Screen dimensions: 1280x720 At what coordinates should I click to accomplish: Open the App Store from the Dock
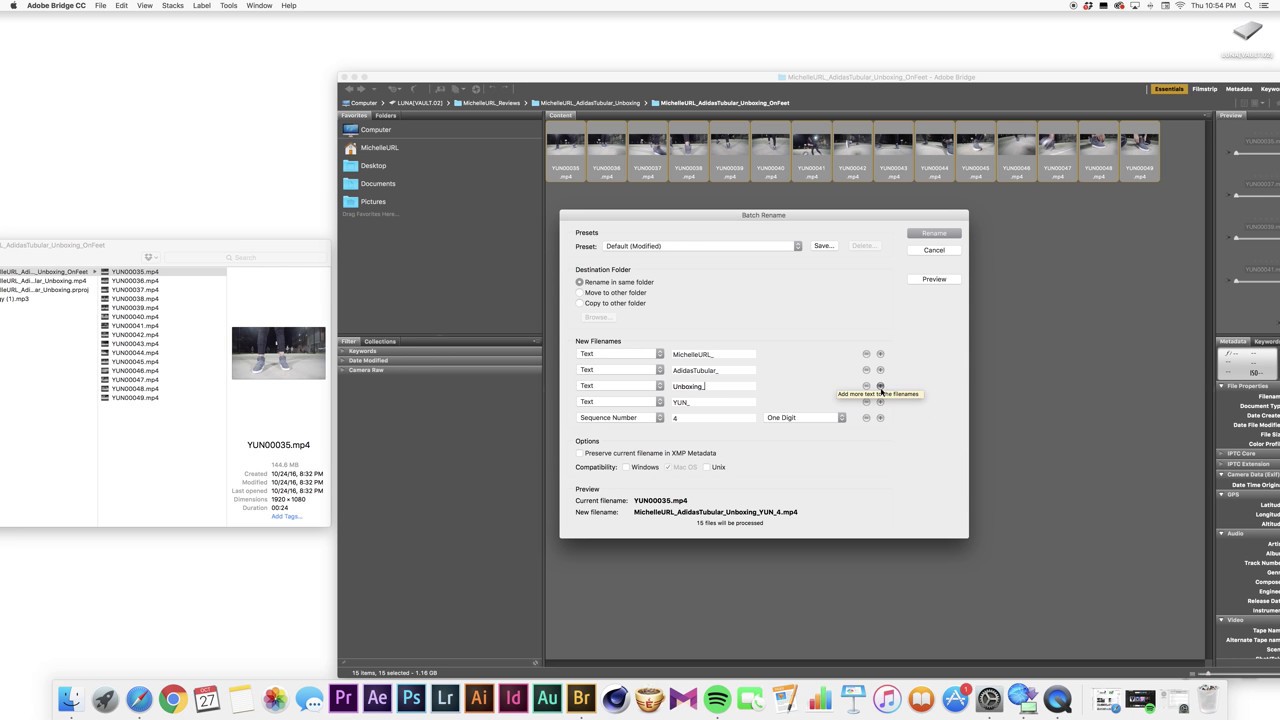[x=955, y=698]
